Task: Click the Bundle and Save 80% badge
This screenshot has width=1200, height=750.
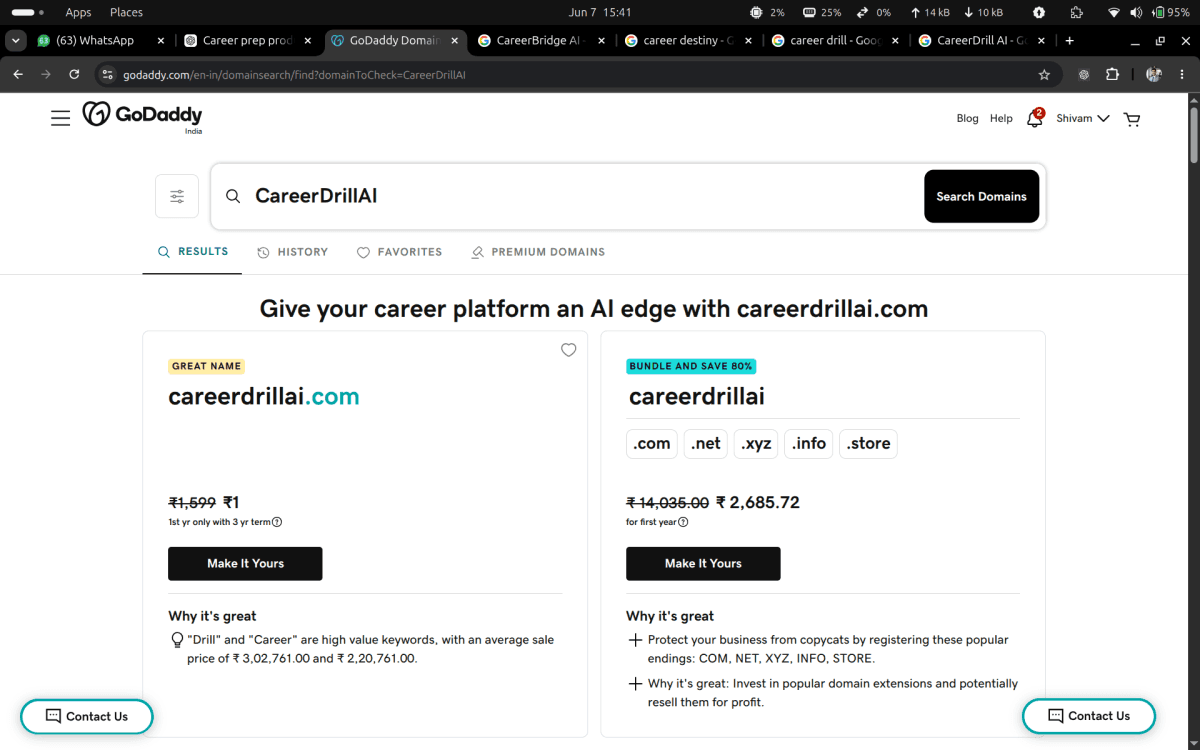Action: [x=691, y=366]
